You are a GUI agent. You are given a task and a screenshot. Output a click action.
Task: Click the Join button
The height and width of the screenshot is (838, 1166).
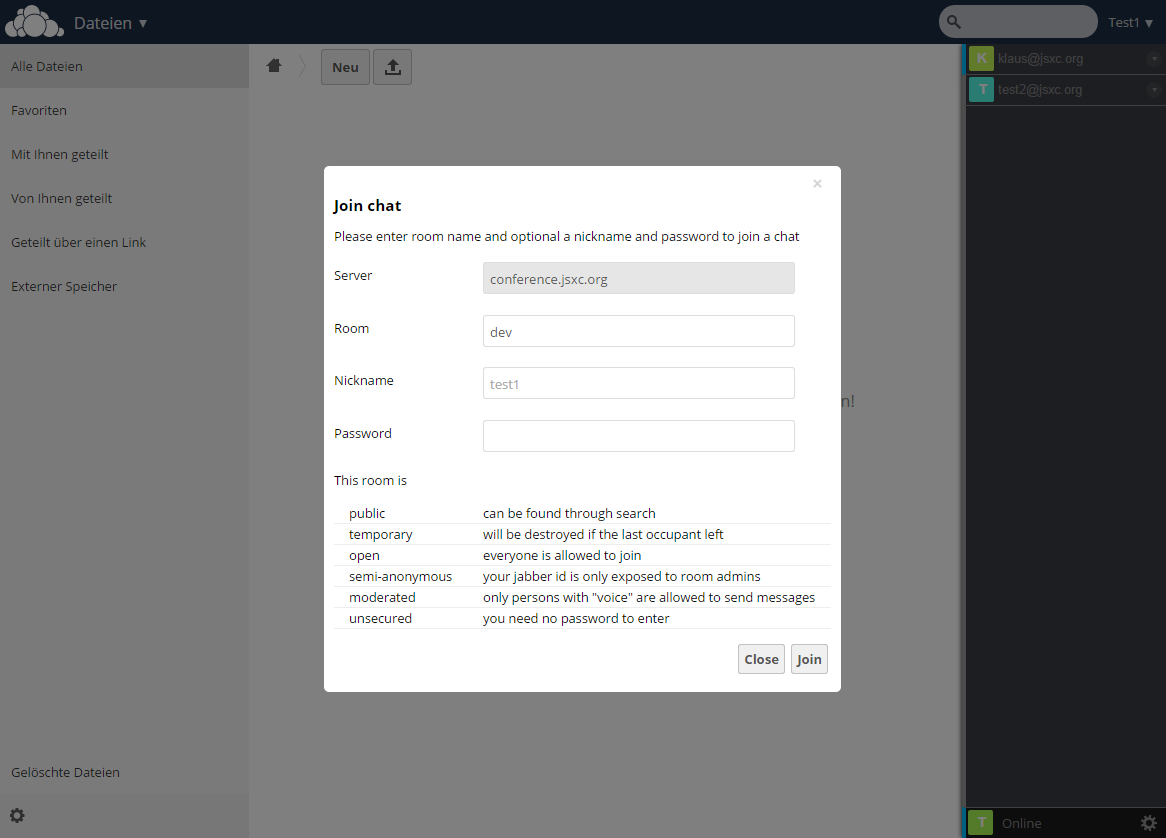[809, 659]
